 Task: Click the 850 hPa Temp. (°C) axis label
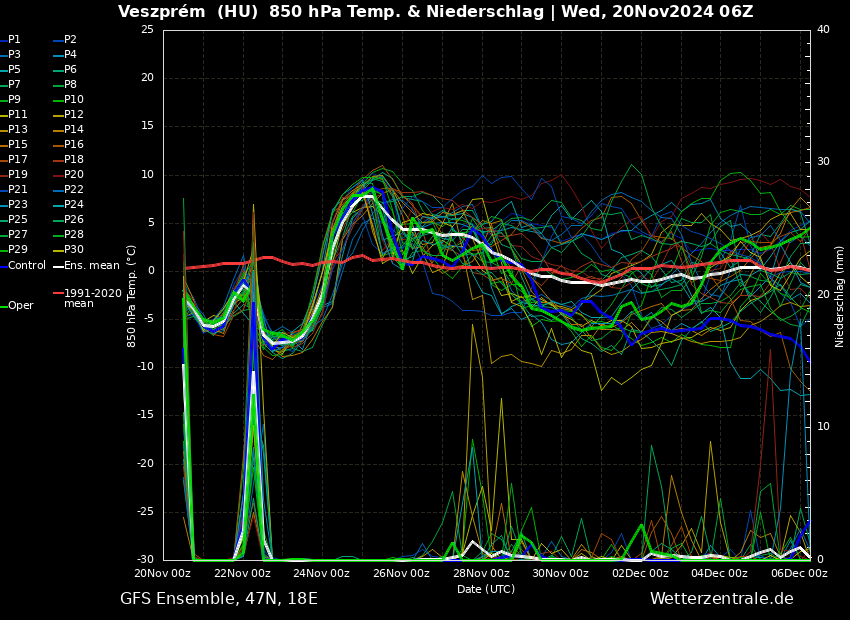132,296
